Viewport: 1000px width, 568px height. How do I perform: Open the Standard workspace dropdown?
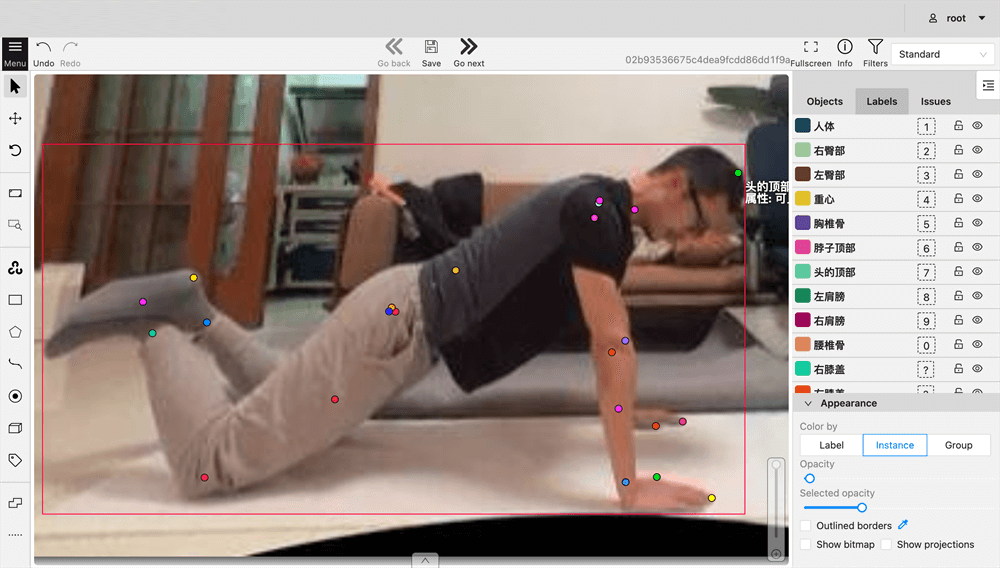coord(942,54)
